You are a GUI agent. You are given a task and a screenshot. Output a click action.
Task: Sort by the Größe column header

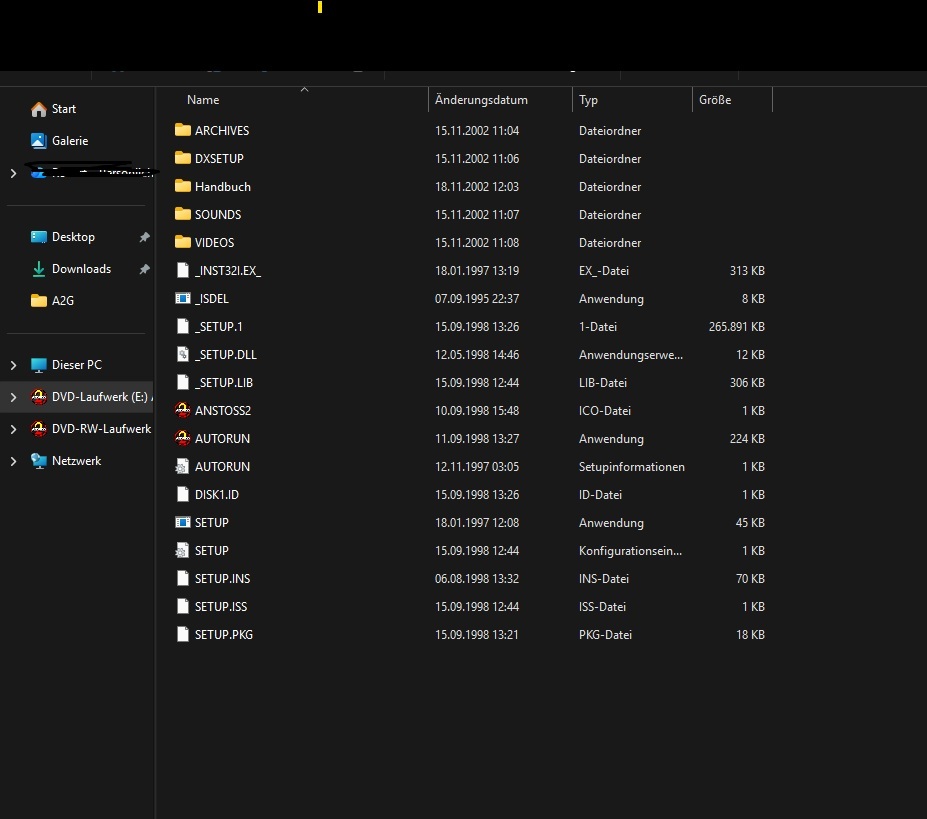pyautogui.click(x=715, y=100)
